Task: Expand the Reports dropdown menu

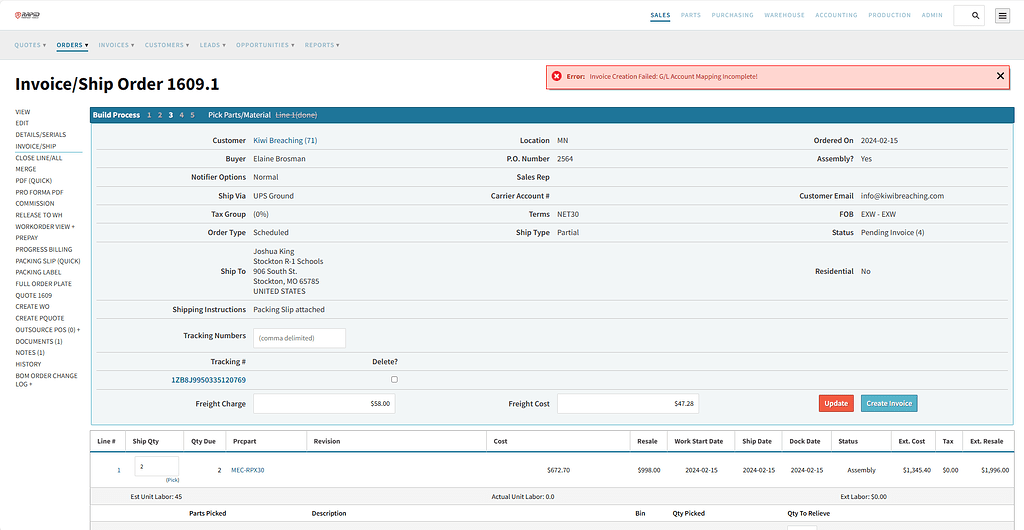Action: pos(322,45)
